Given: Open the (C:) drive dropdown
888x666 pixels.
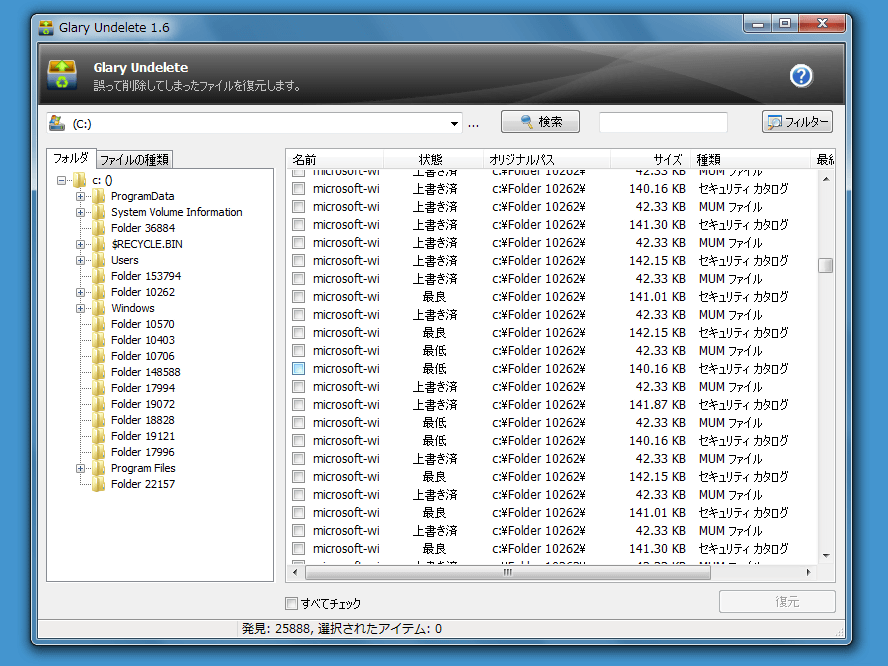Looking at the screenshot, I should (x=454, y=123).
